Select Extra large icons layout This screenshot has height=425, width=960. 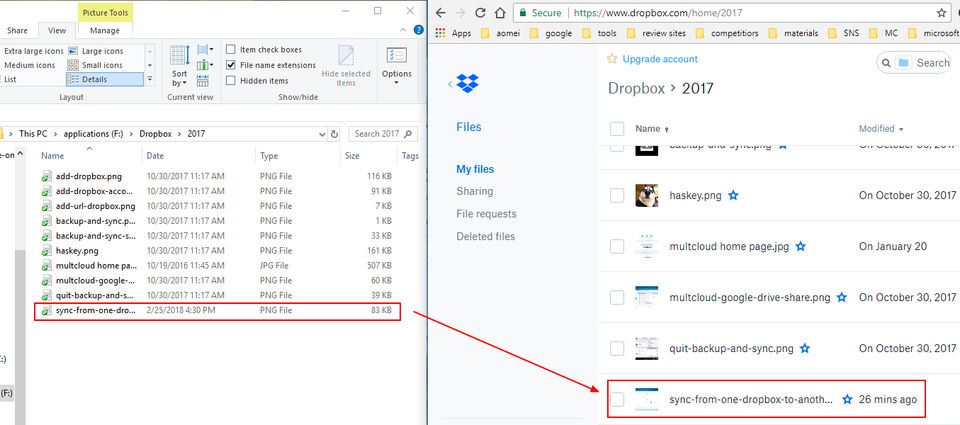pyautogui.click(x=32, y=51)
